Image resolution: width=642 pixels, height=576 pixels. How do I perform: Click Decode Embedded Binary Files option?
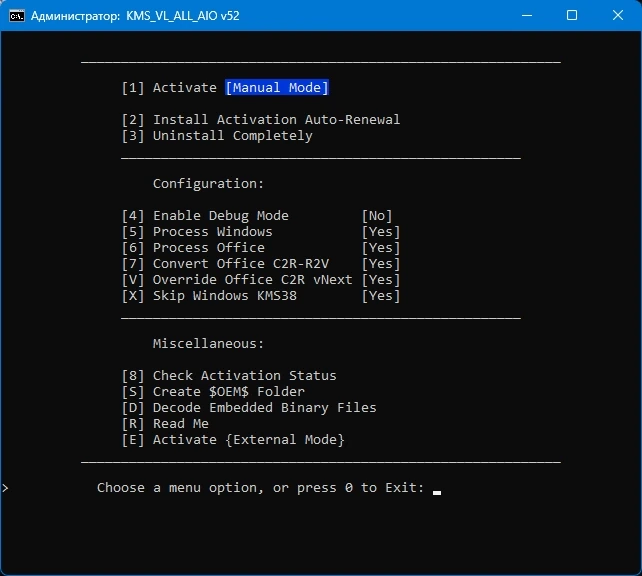click(x=249, y=407)
